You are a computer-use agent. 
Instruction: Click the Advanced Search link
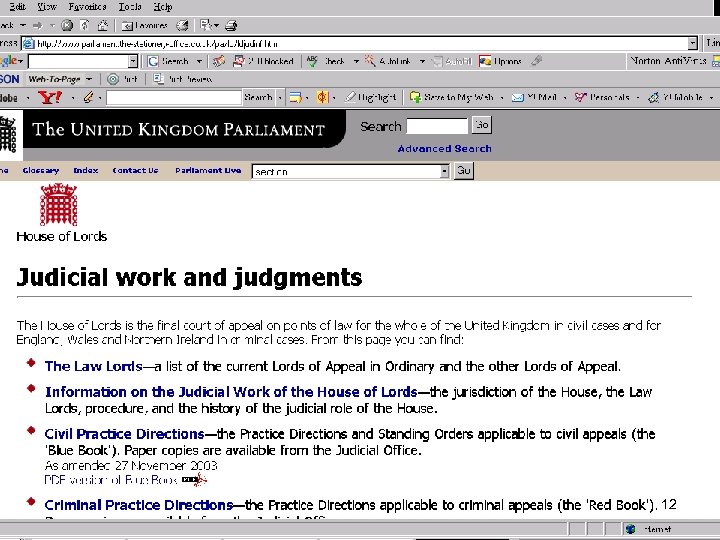444,148
